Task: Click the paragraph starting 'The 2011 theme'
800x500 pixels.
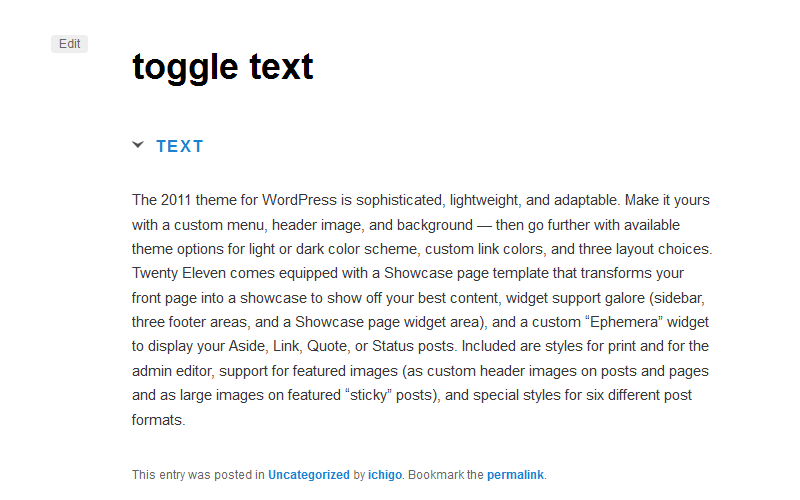Action: 422,310
